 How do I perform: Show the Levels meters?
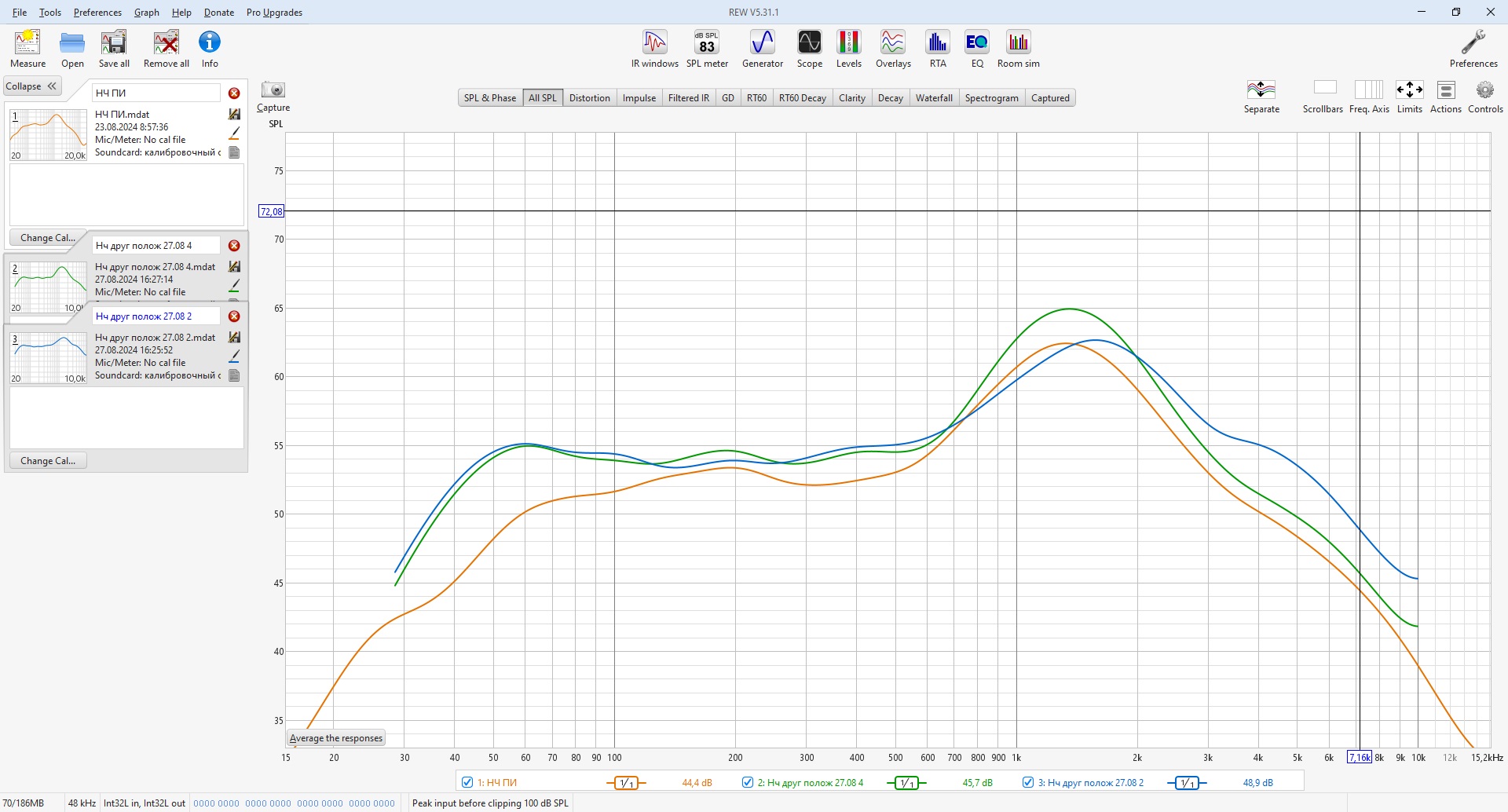[848, 49]
